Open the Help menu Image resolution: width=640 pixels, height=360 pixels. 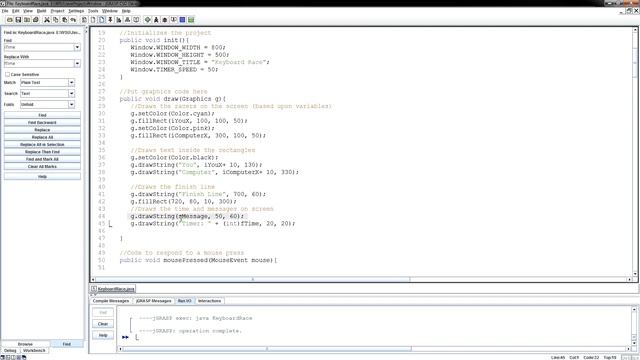point(126,11)
